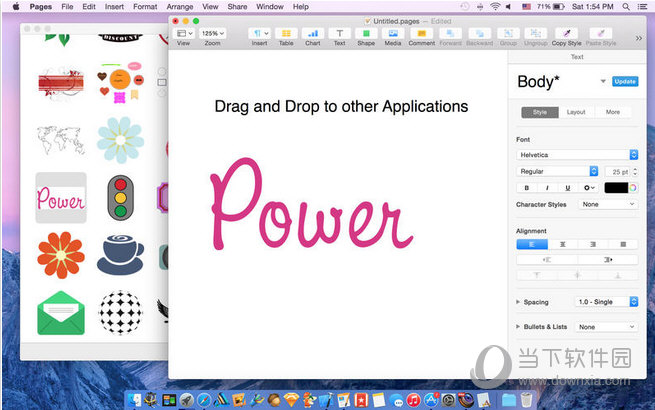The width and height of the screenshot is (655, 410).
Task: Open the Character Styles dropdown
Action: click(x=607, y=204)
